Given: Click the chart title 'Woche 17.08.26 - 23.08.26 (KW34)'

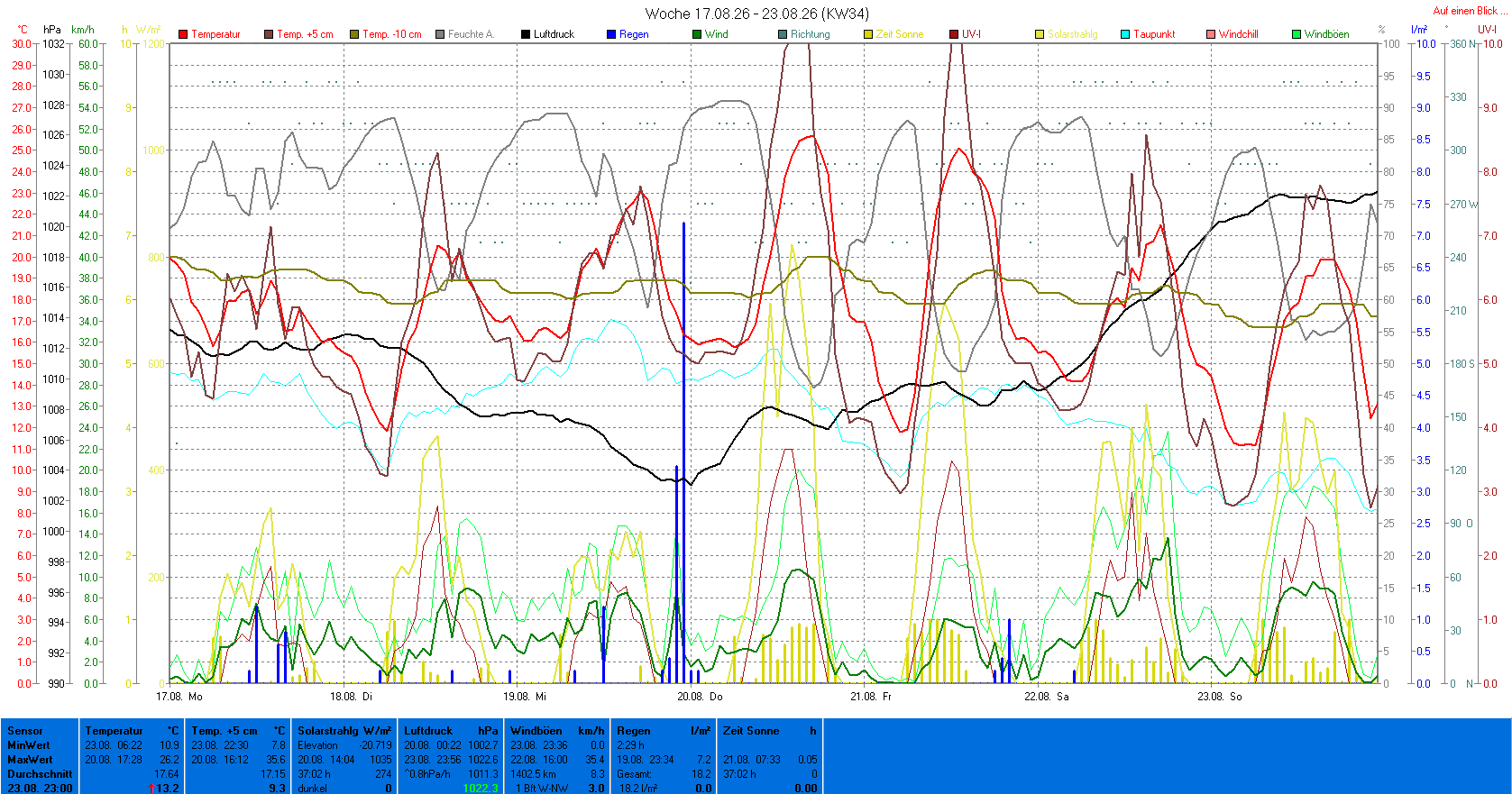Looking at the screenshot, I should tap(757, 14).
